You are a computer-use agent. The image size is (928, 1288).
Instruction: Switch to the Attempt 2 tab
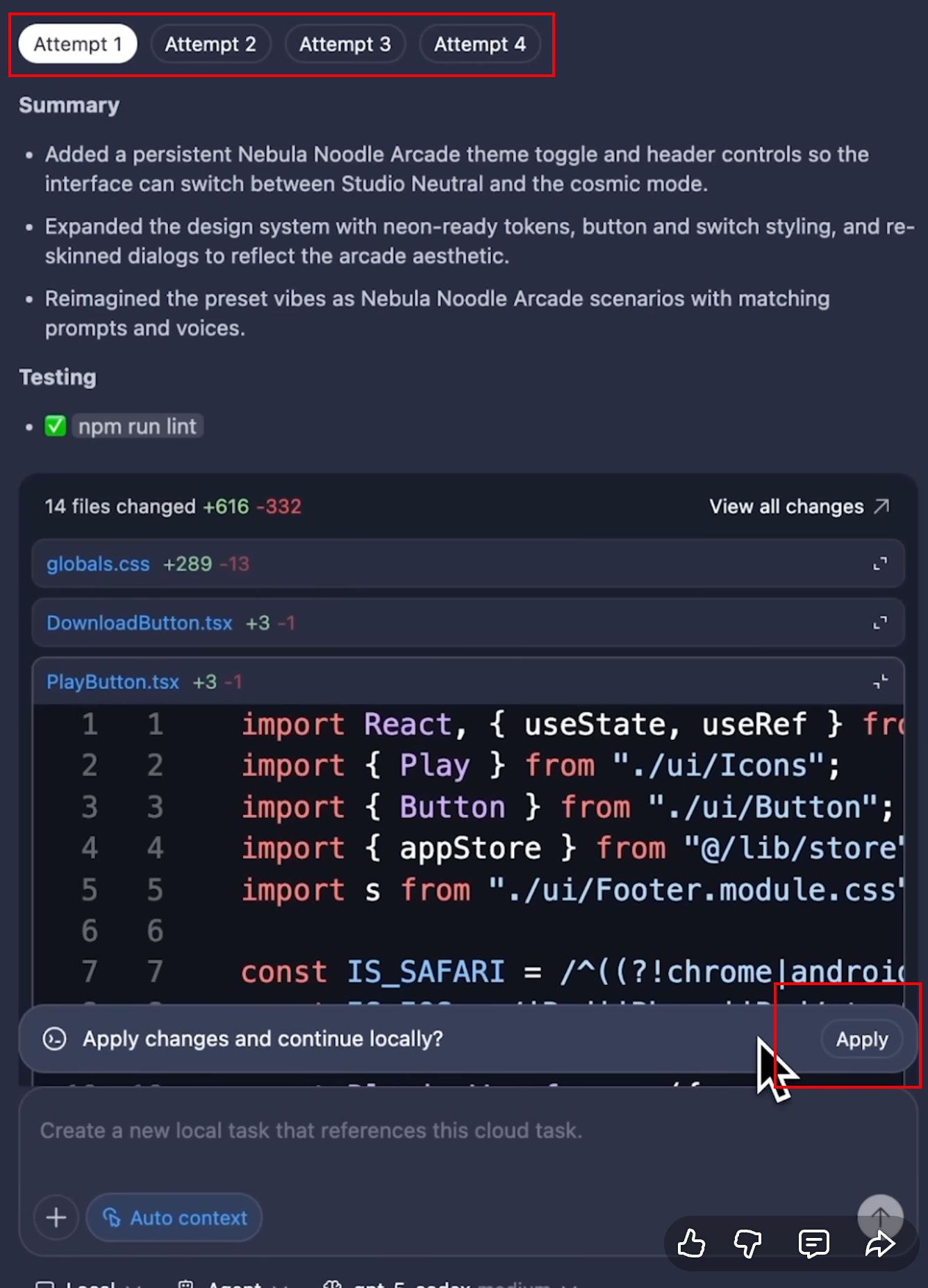point(210,44)
